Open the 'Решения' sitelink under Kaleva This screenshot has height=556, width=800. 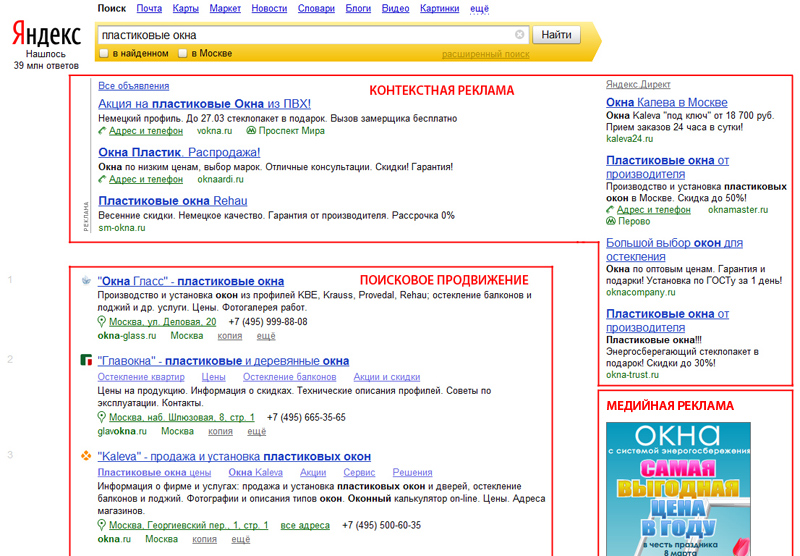pyautogui.click(x=412, y=472)
